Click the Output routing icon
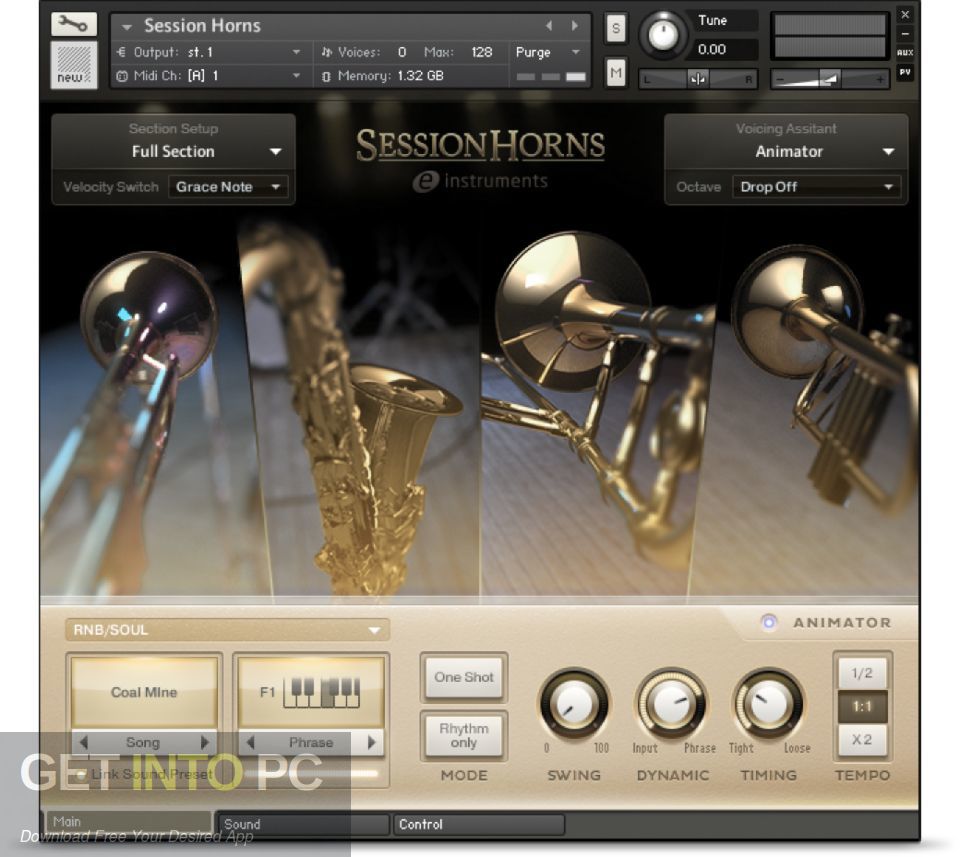 point(121,53)
